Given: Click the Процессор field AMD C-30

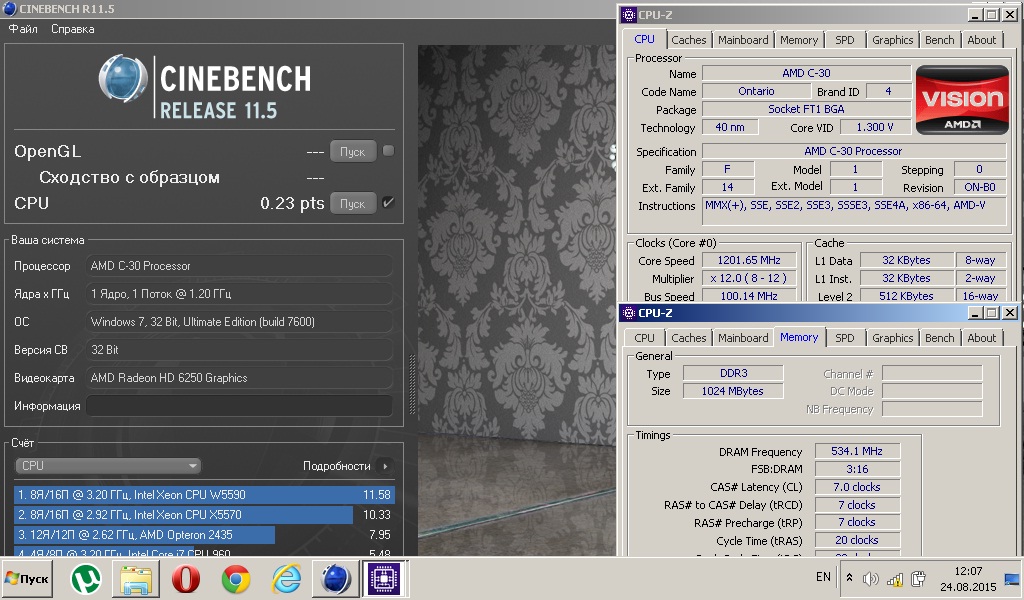Looking at the screenshot, I should pos(239,266).
